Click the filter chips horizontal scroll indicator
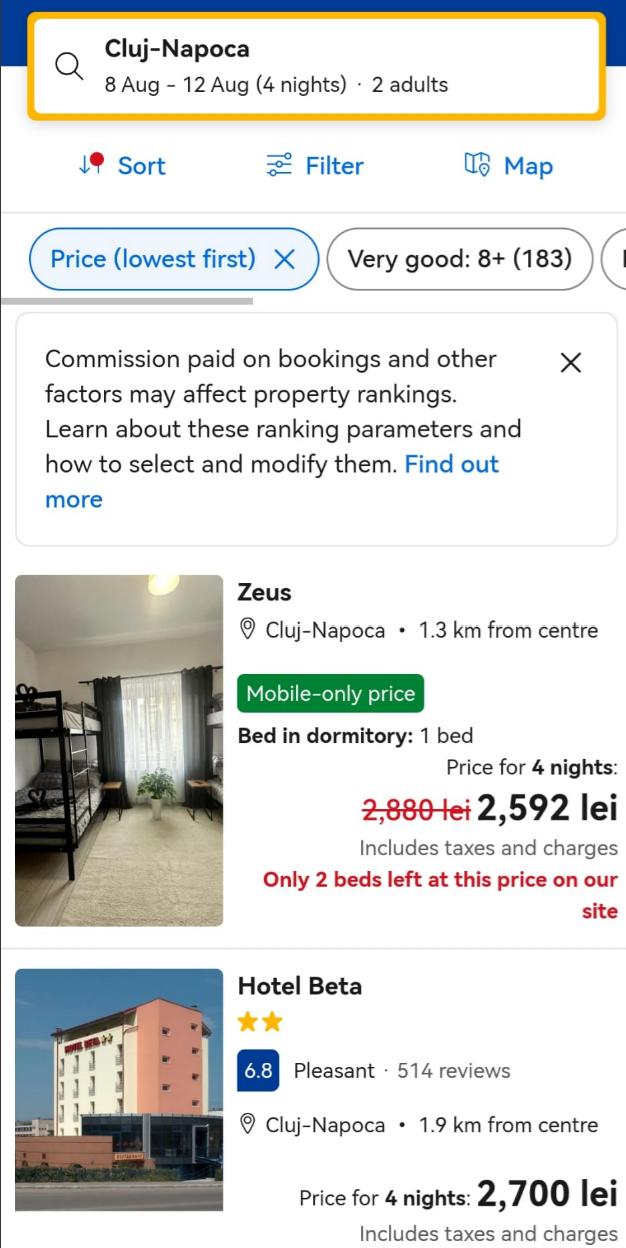This screenshot has height=1248, width=626. click(127, 300)
